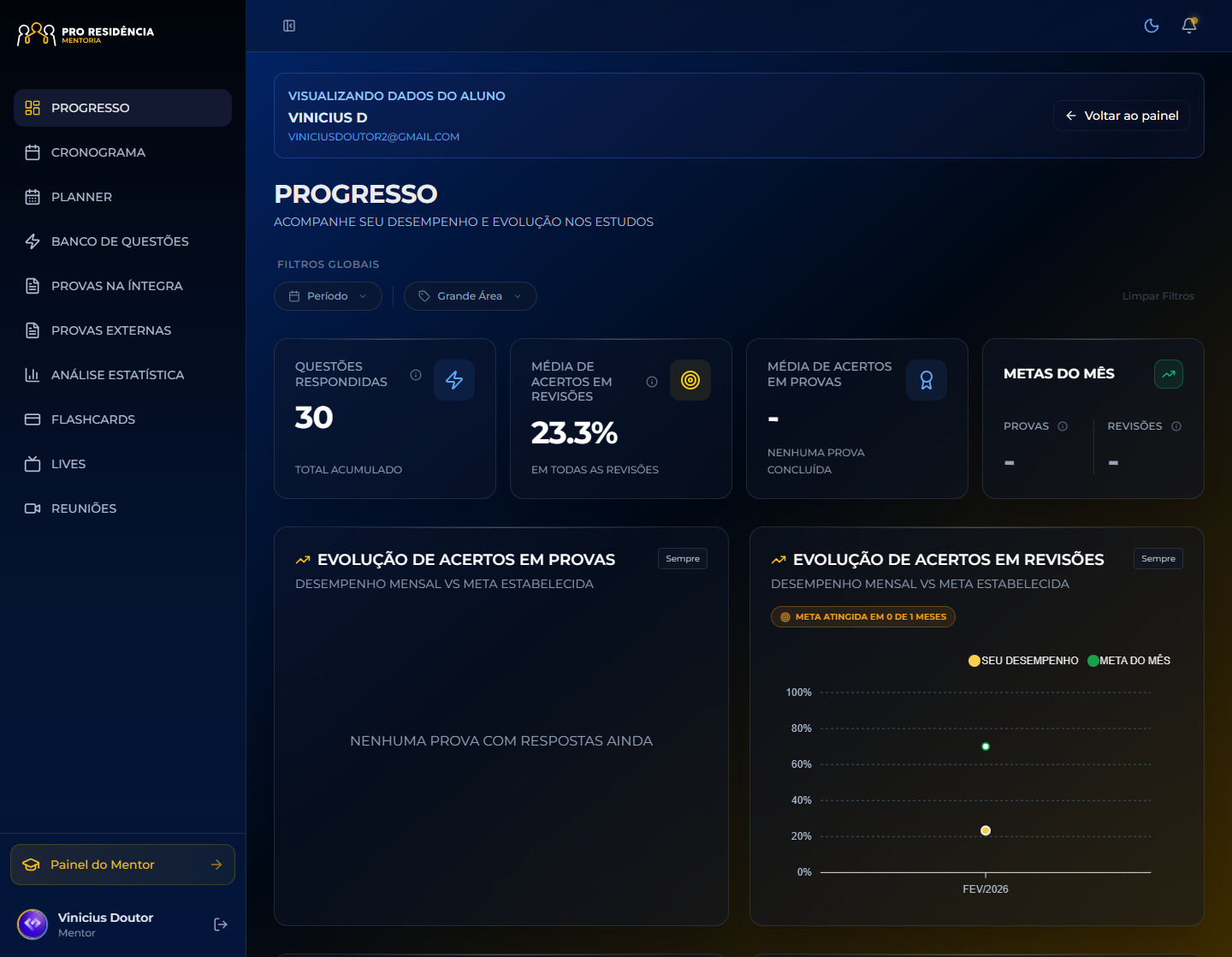Image resolution: width=1232 pixels, height=957 pixels.
Task: Navigate to Banco de Questões
Action: pyautogui.click(x=122, y=241)
